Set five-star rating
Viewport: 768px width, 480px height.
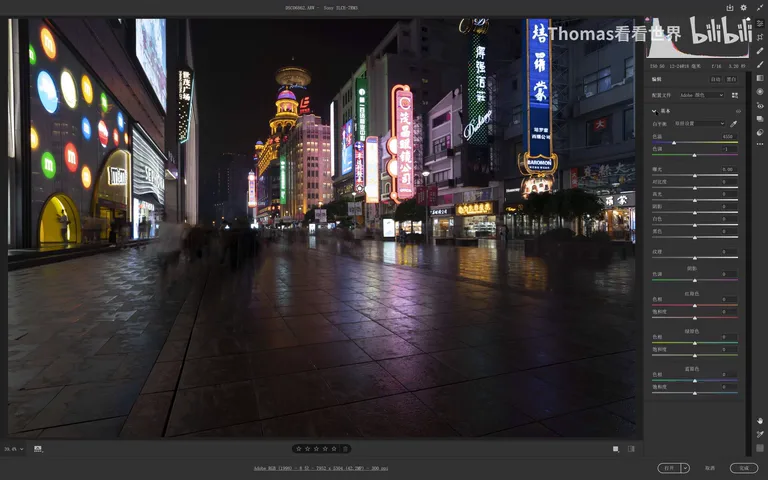(334, 449)
